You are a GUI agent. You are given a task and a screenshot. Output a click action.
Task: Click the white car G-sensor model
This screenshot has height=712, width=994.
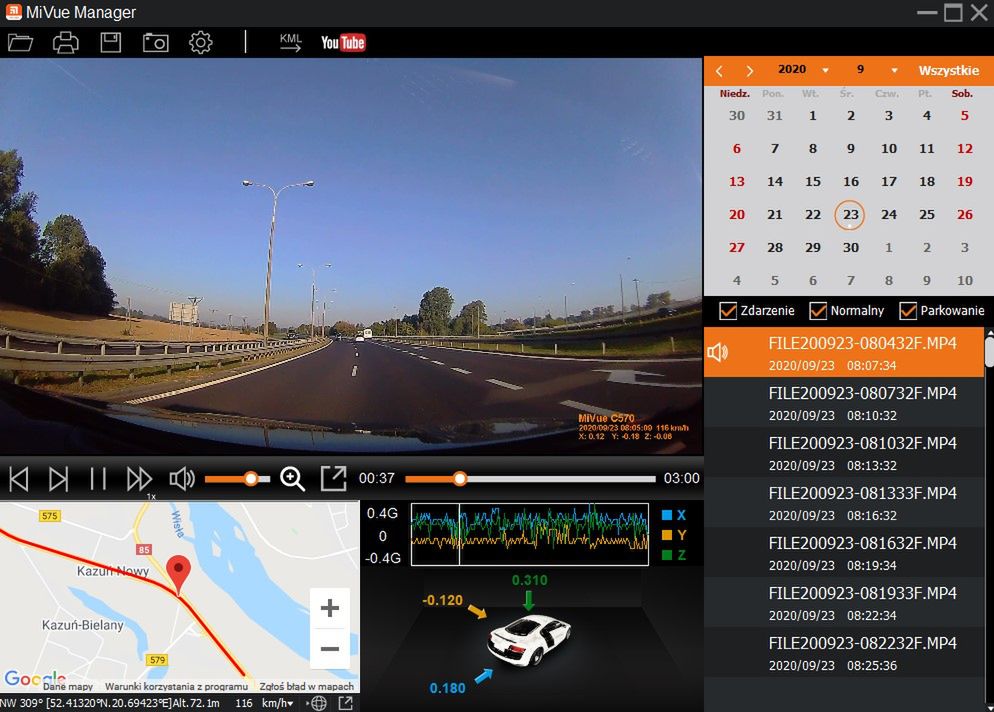[x=528, y=639]
